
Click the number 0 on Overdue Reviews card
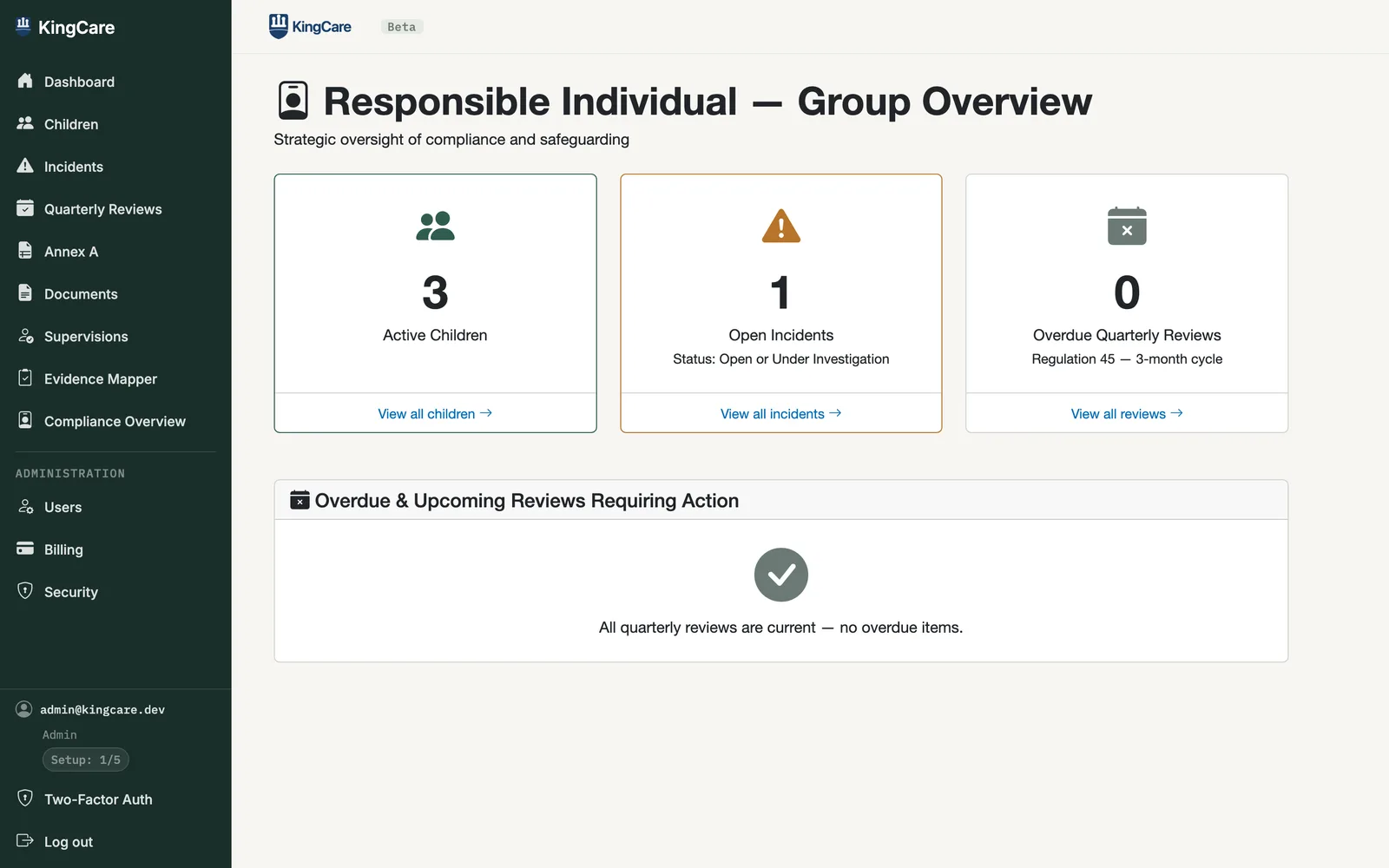click(x=1127, y=293)
